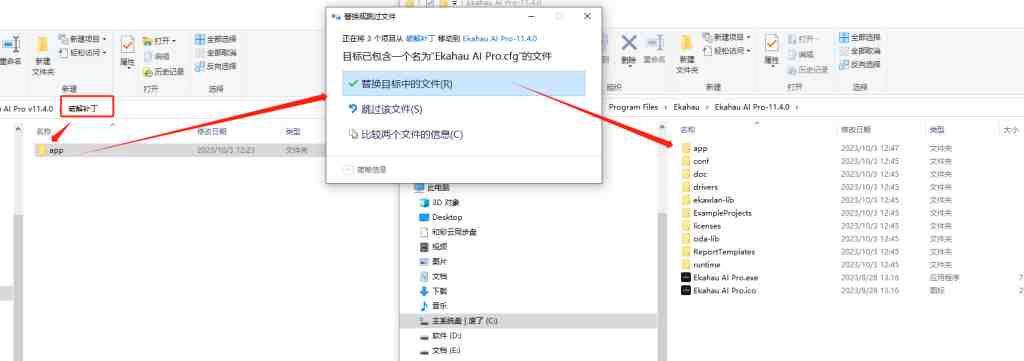Click Select None in right window ribbon
The width and height of the screenshot is (1024, 361).
click(x=860, y=51)
